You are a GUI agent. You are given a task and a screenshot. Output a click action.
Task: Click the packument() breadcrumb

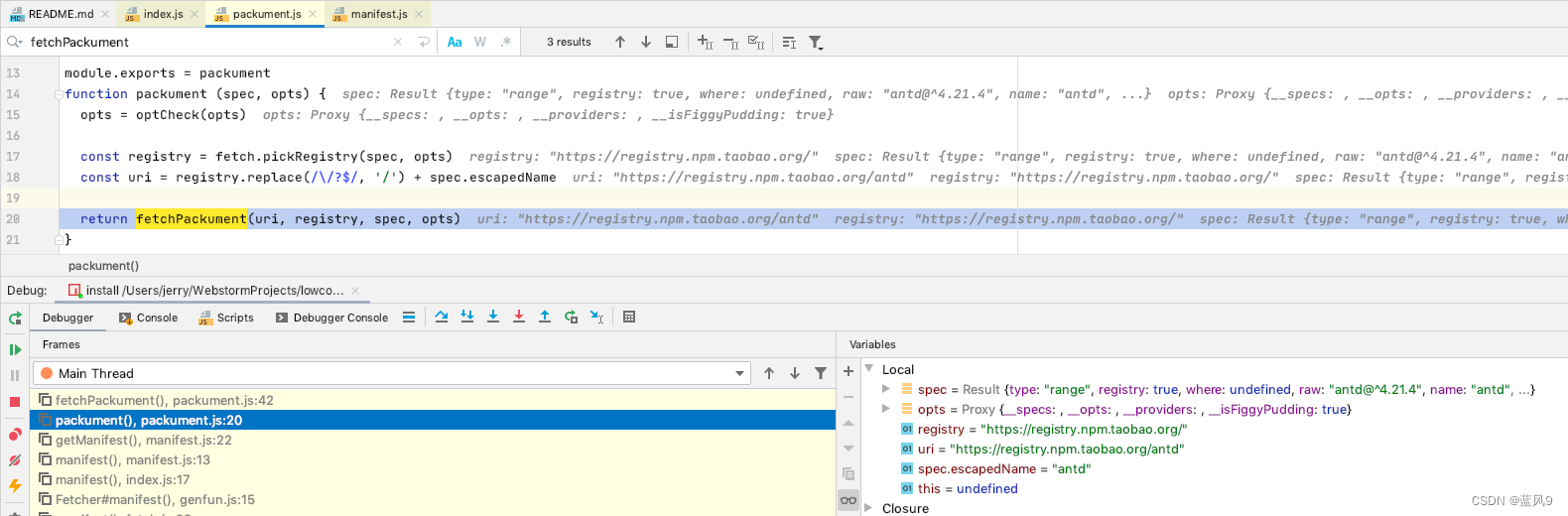103,266
